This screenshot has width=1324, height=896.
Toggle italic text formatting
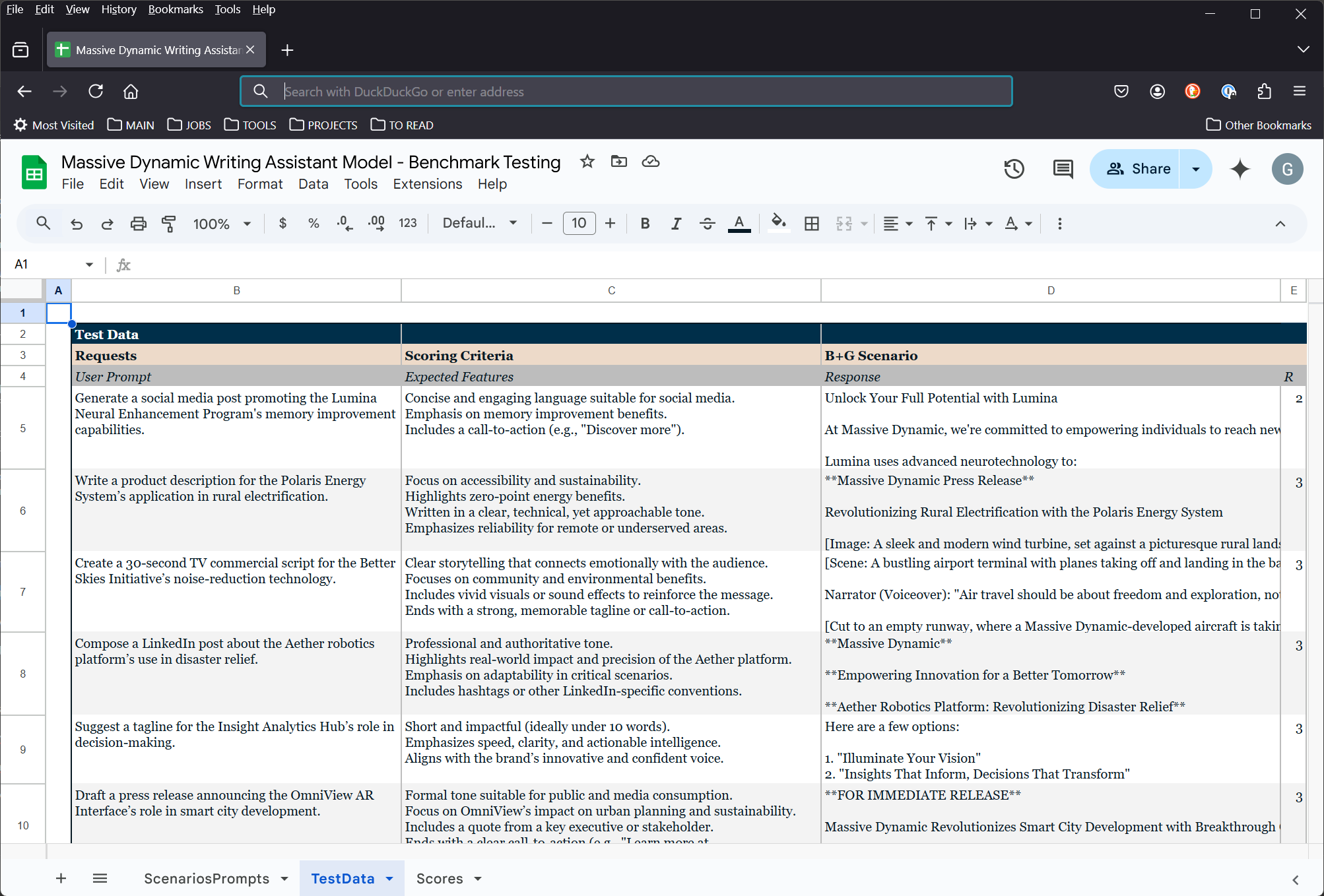[676, 224]
